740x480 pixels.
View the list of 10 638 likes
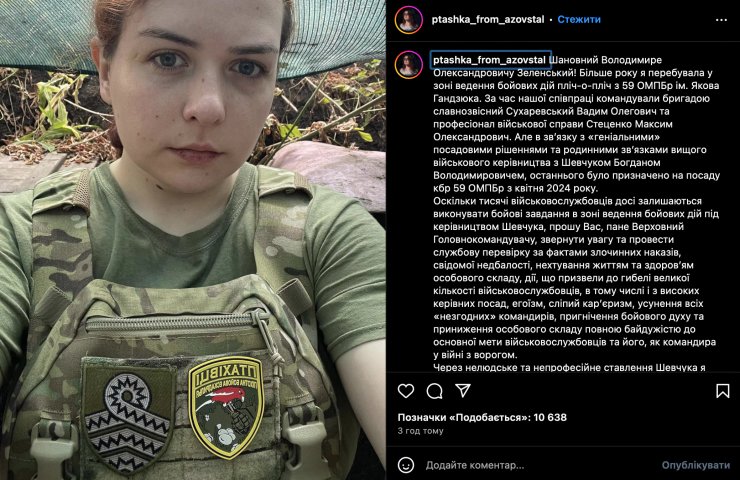point(482,417)
